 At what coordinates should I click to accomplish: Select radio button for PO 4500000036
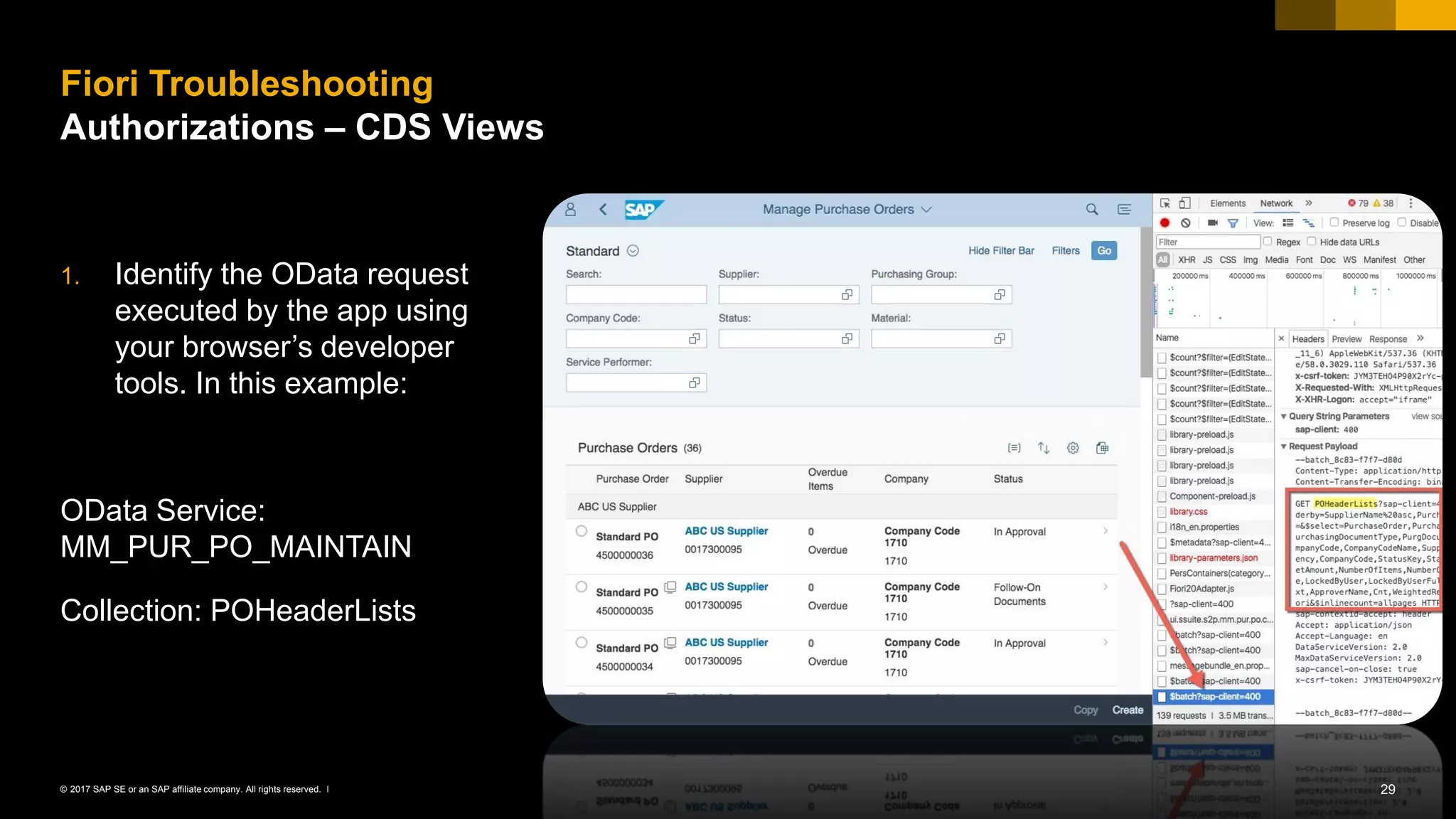click(x=582, y=531)
